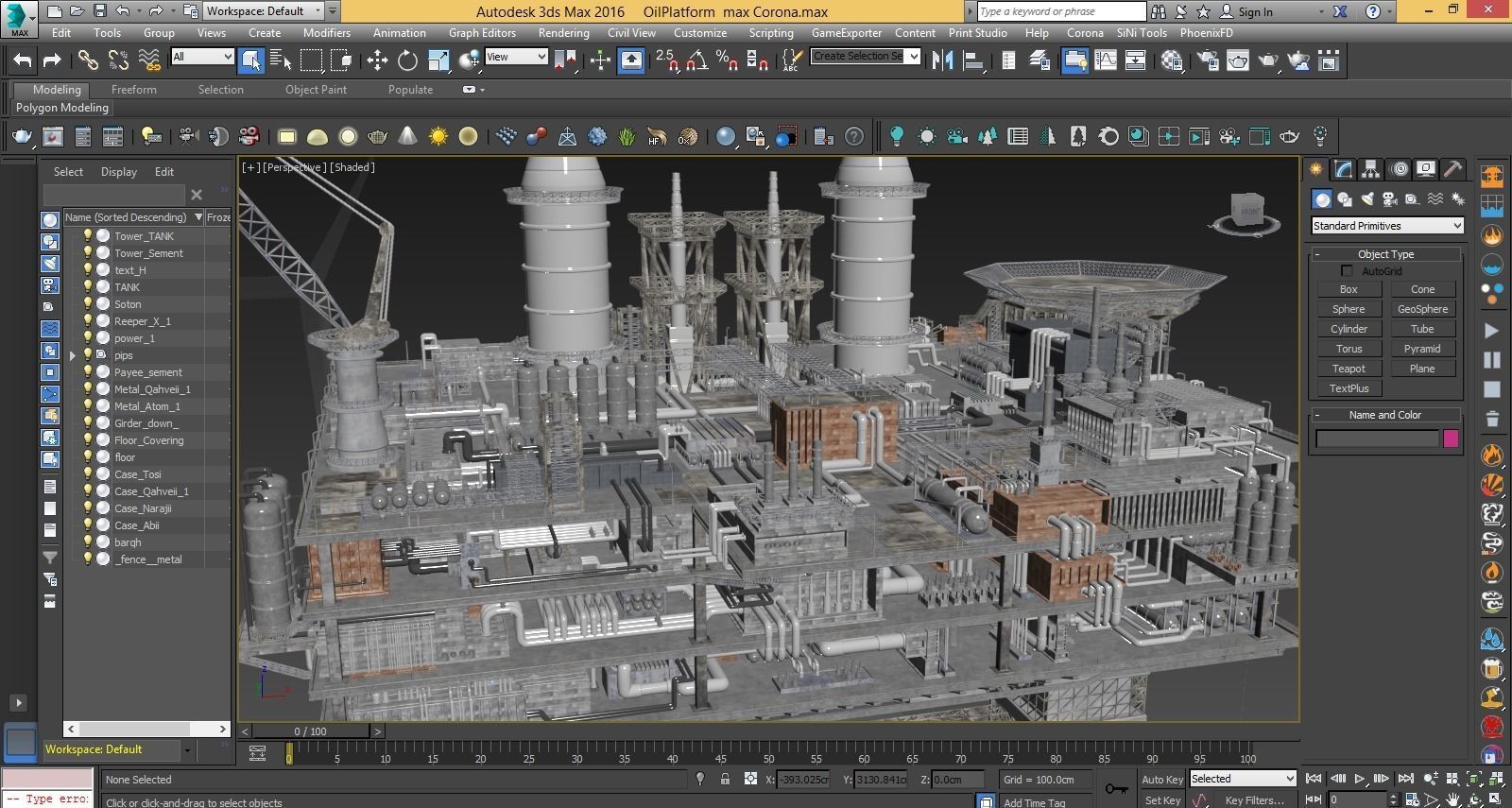
Task: Open the Material Editor
Action: click(x=1173, y=61)
